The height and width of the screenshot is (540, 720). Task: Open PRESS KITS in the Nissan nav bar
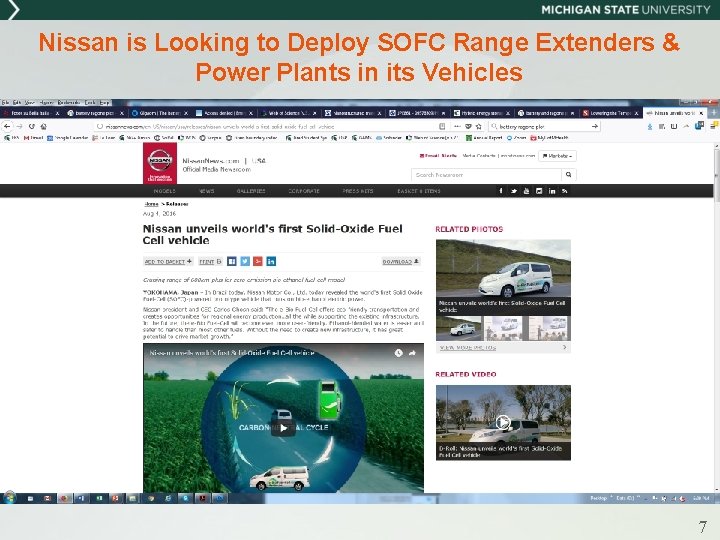pos(358,191)
